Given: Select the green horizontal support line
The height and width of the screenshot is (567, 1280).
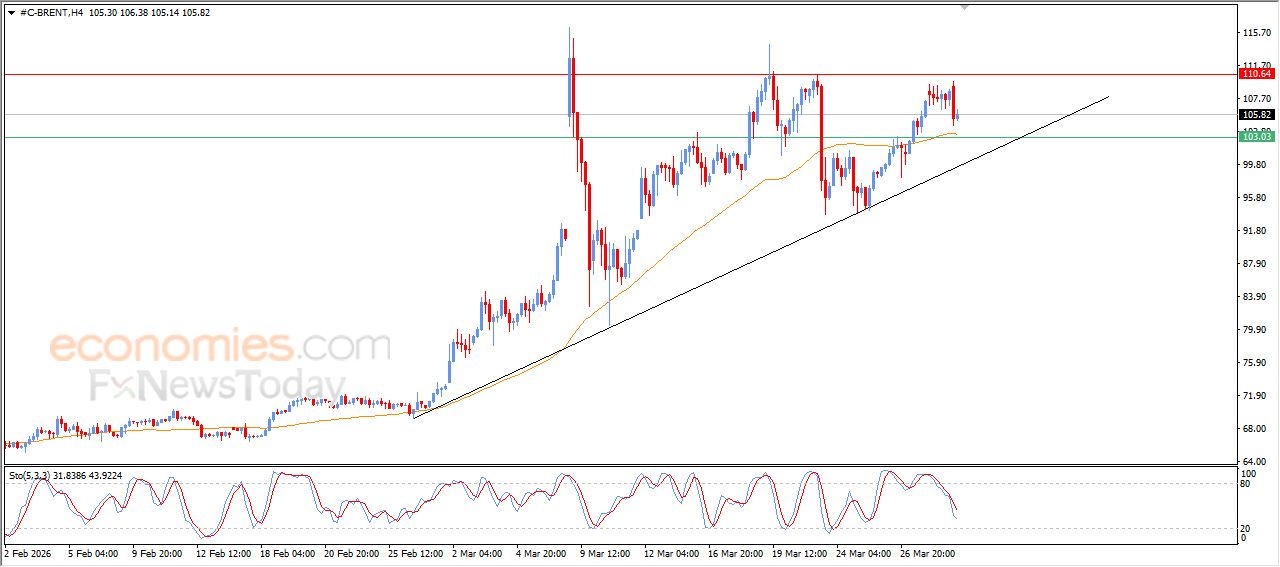Looking at the screenshot, I should pyautogui.click(x=400, y=137).
